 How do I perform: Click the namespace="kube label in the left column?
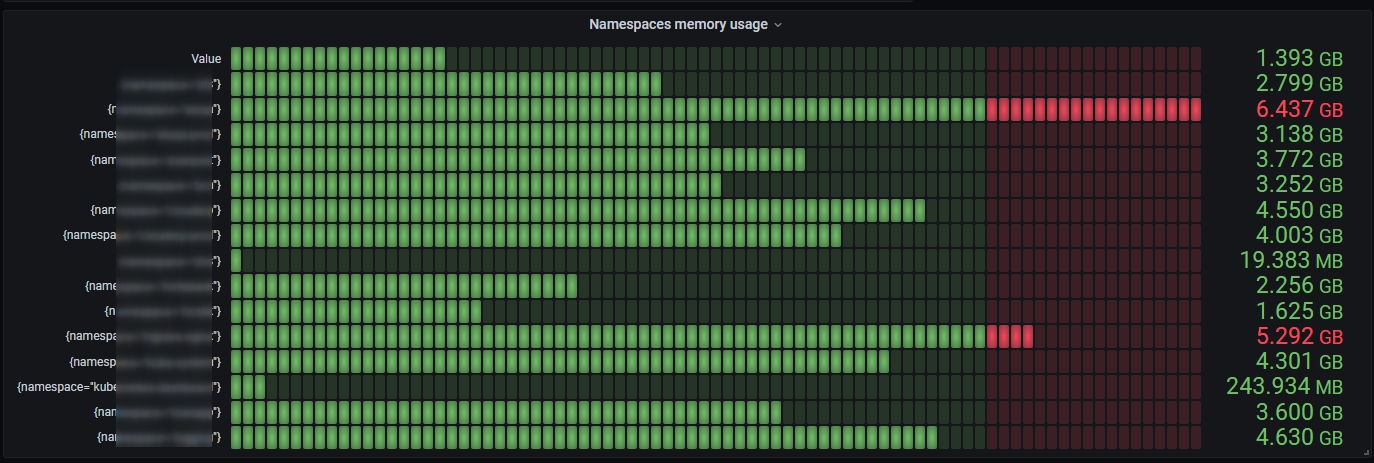coord(62,386)
